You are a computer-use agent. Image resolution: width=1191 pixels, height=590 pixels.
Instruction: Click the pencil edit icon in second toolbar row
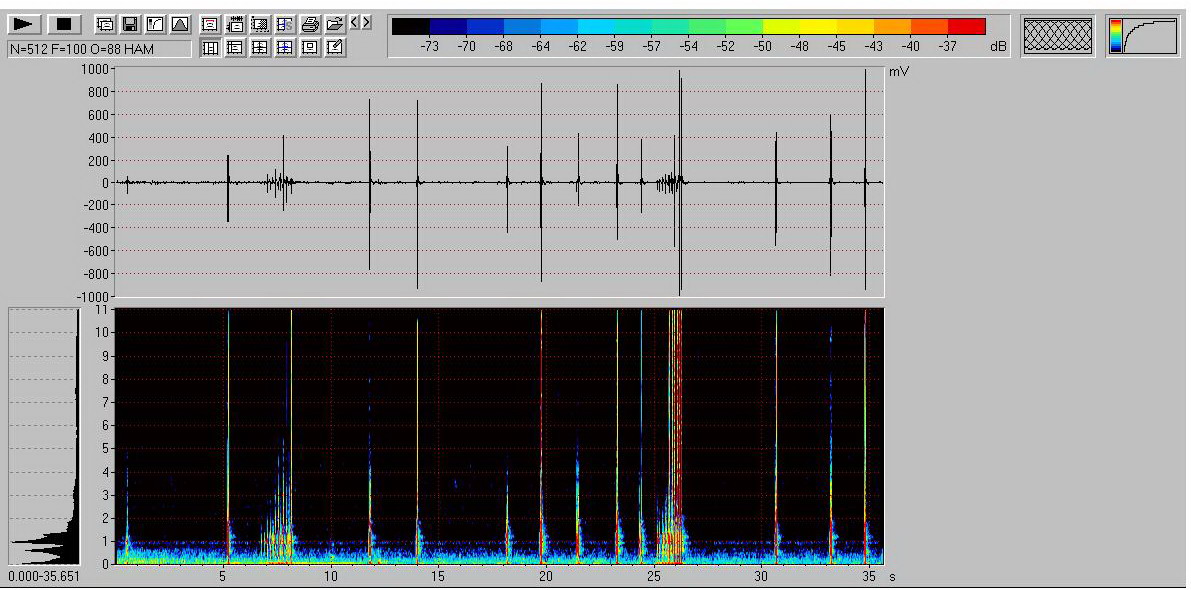(x=335, y=47)
